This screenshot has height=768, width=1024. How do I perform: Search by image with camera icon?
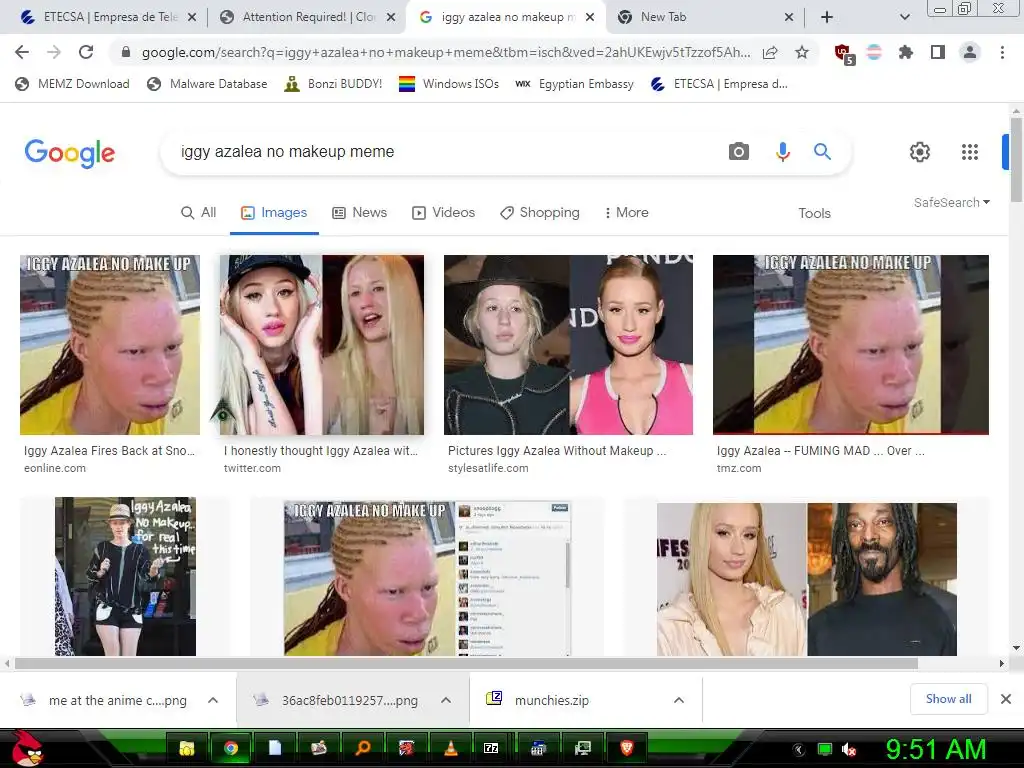[739, 152]
